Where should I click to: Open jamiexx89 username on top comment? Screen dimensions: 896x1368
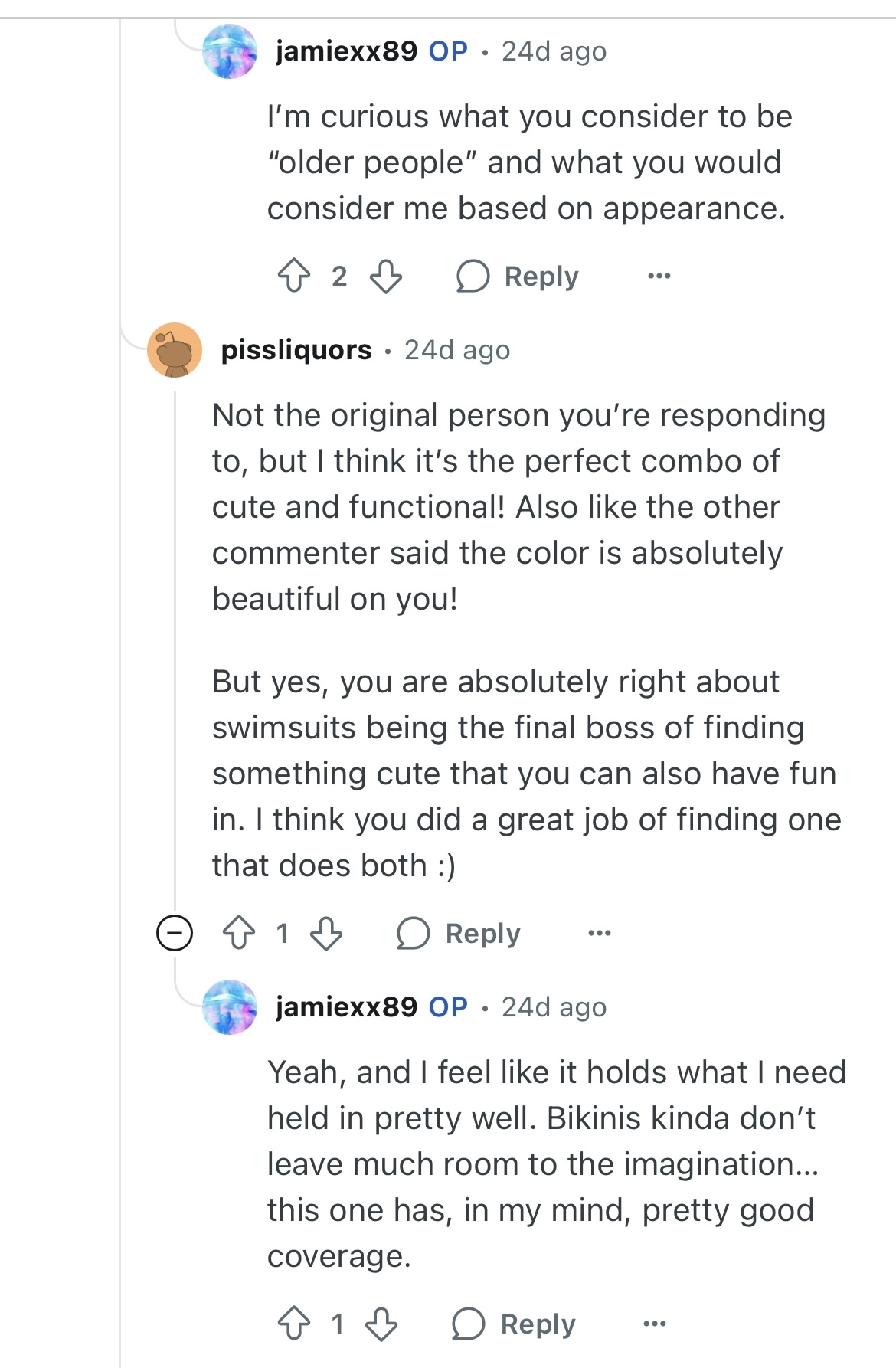346,51
